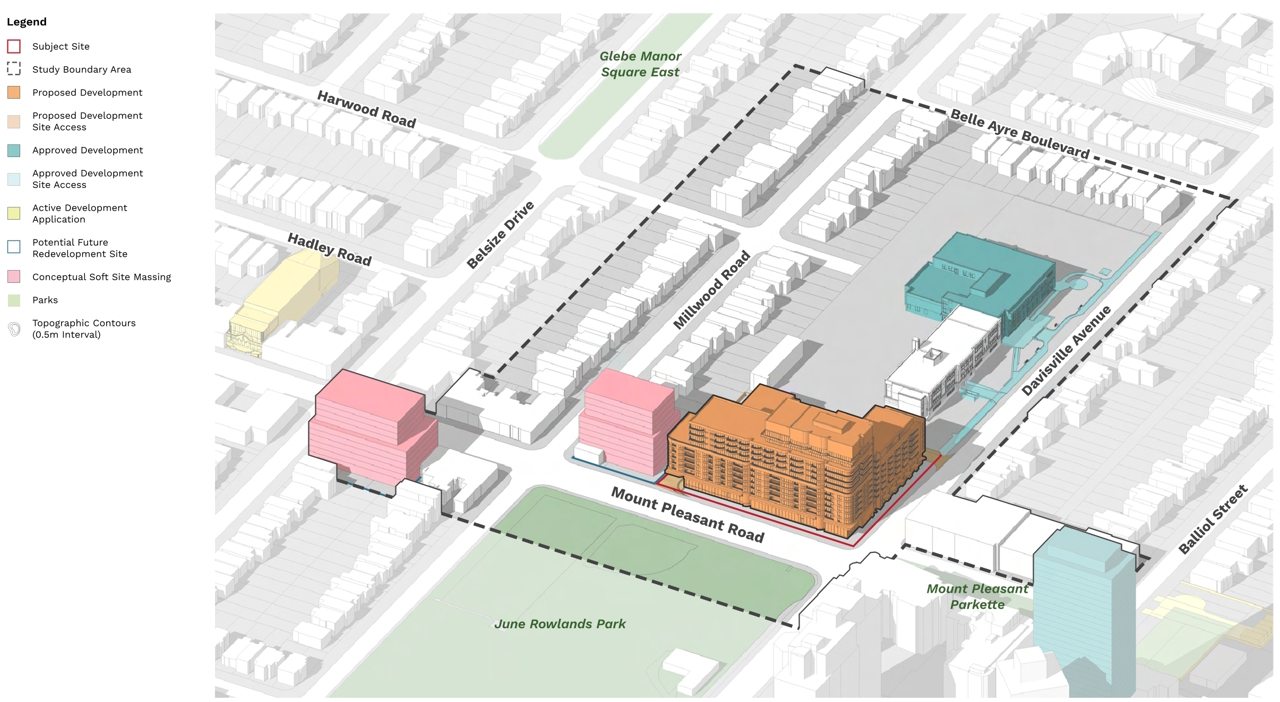Click the Mount Pleasant Road label
The width and height of the screenshot is (1280, 702).
[687, 515]
